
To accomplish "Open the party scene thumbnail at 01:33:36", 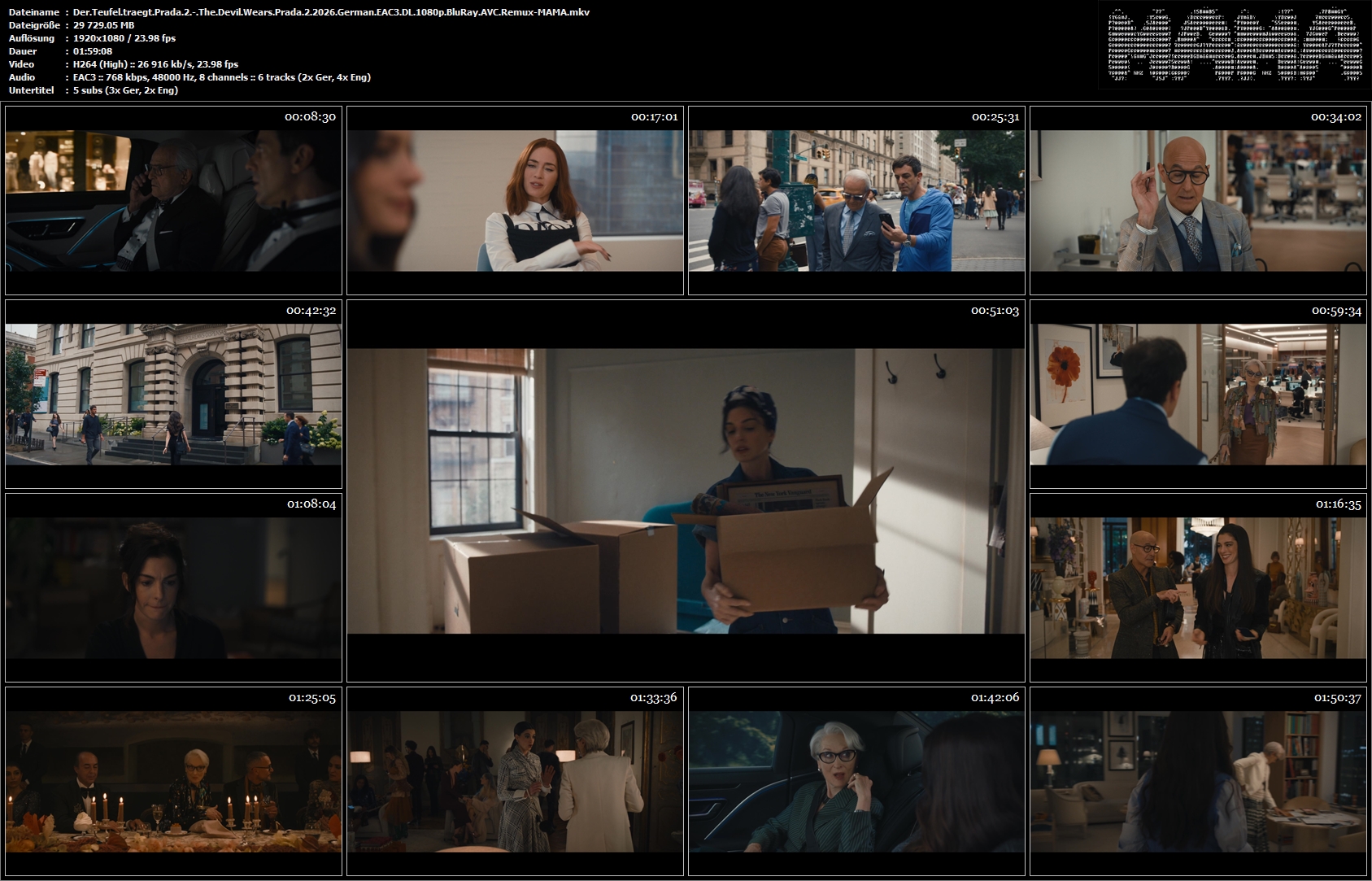I will click(x=515, y=781).
